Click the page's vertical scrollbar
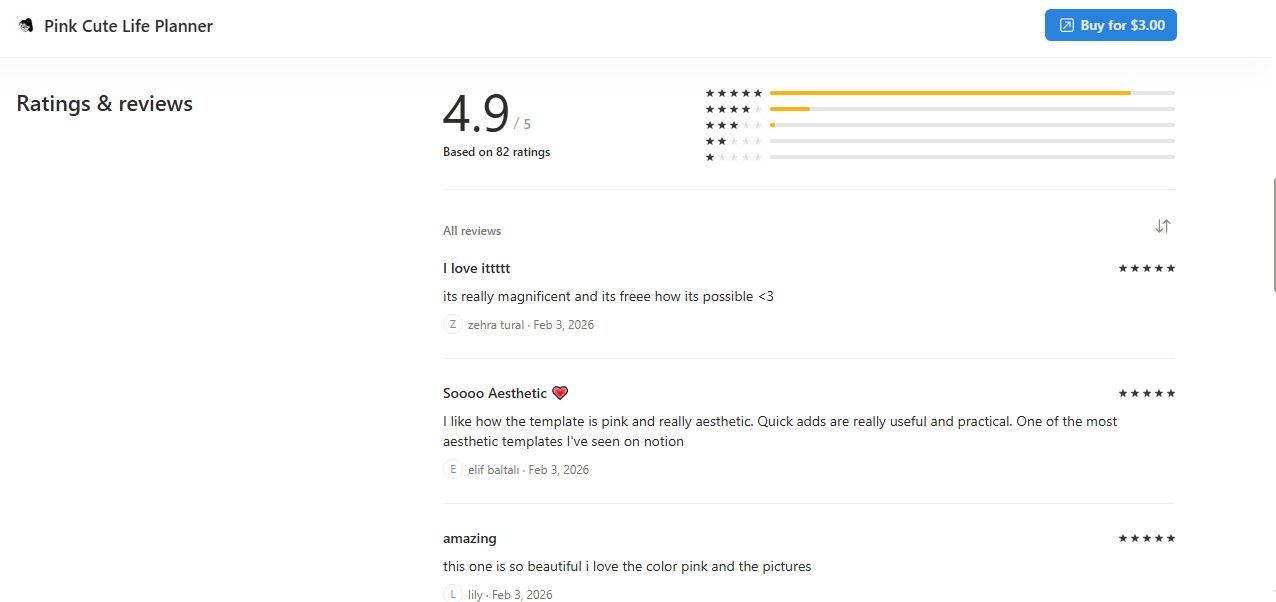The image size is (1276, 602). [x=1274, y=235]
